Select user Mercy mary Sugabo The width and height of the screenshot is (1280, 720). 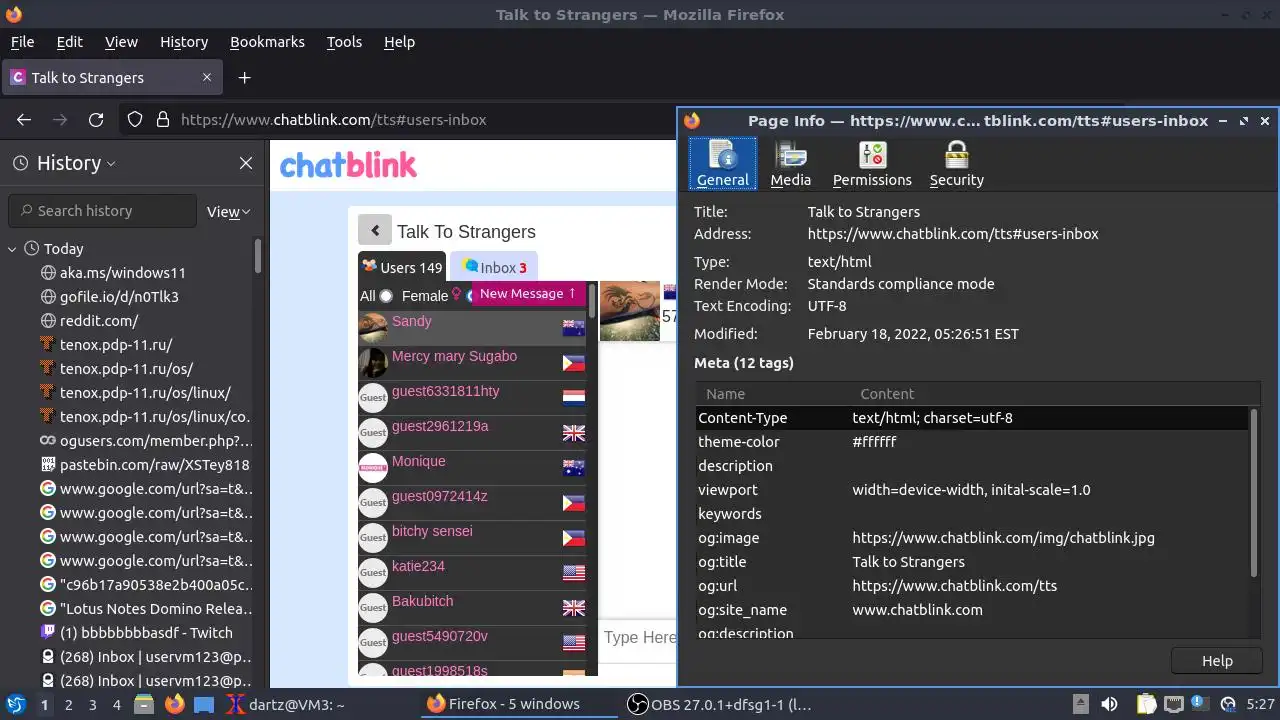(x=472, y=363)
